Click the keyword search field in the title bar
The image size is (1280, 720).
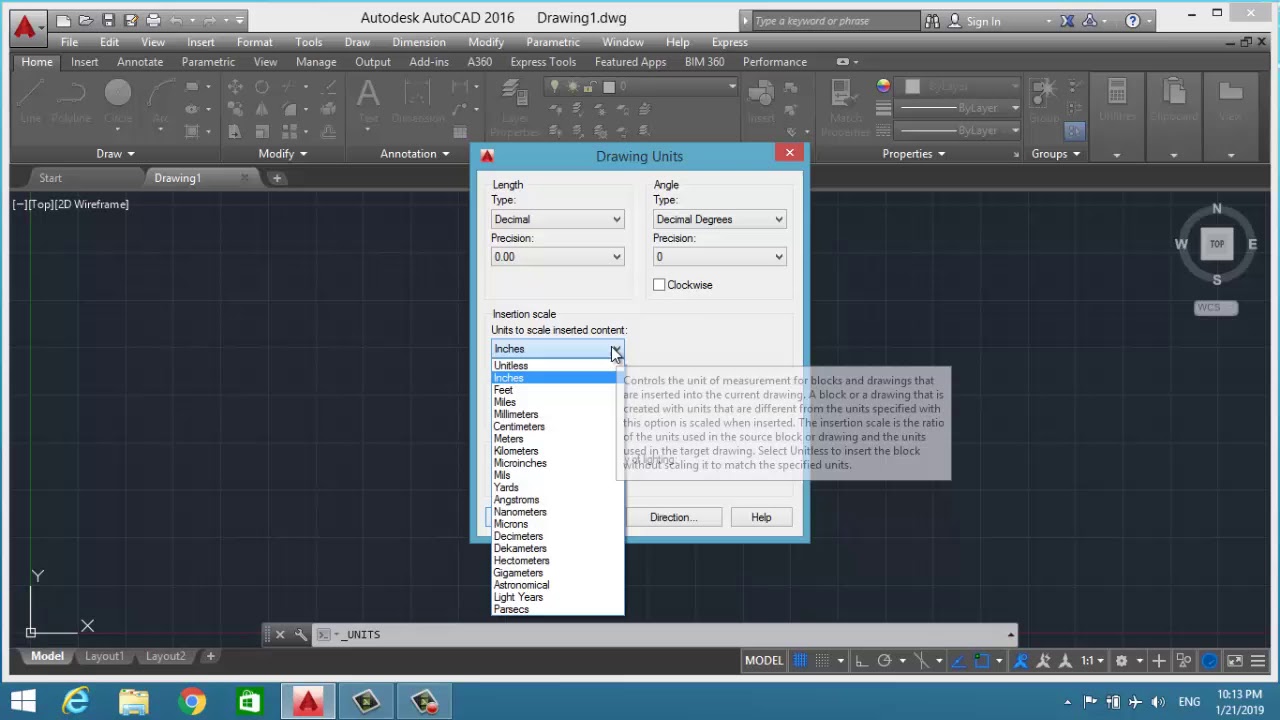[x=835, y=21]
